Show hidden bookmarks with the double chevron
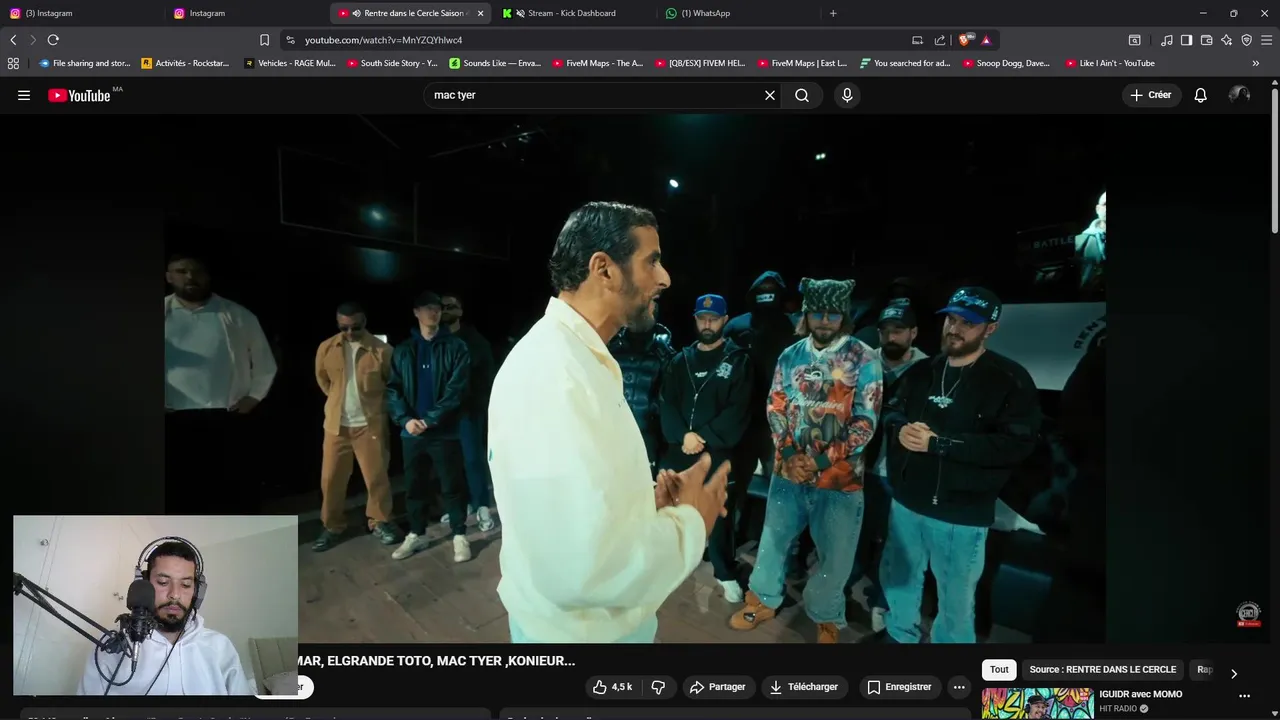1280x720 pixels. click(x=1256, y=63)
